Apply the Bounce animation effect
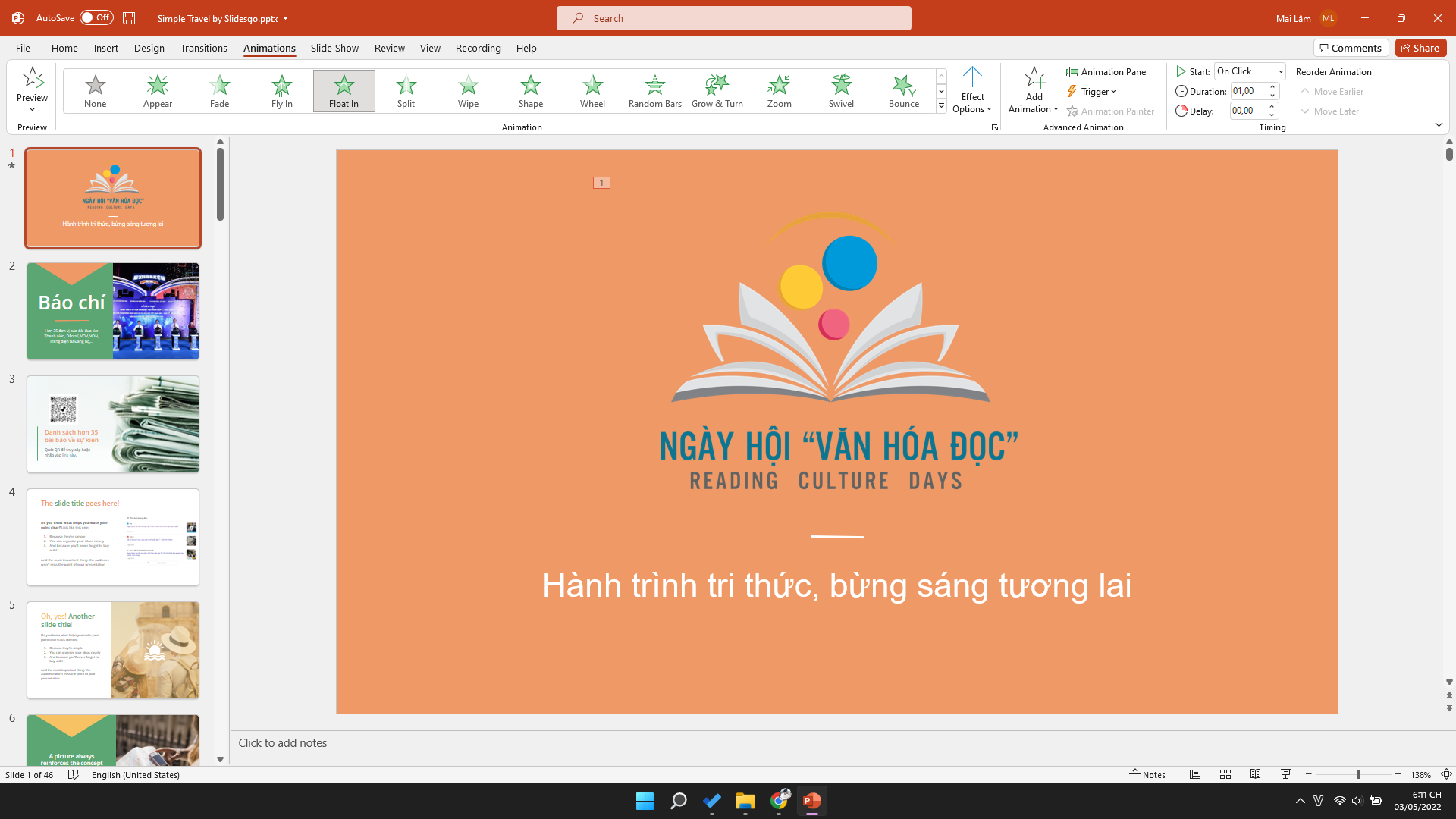This screenshot has width=1456, height=819. [x=903, y=91]
